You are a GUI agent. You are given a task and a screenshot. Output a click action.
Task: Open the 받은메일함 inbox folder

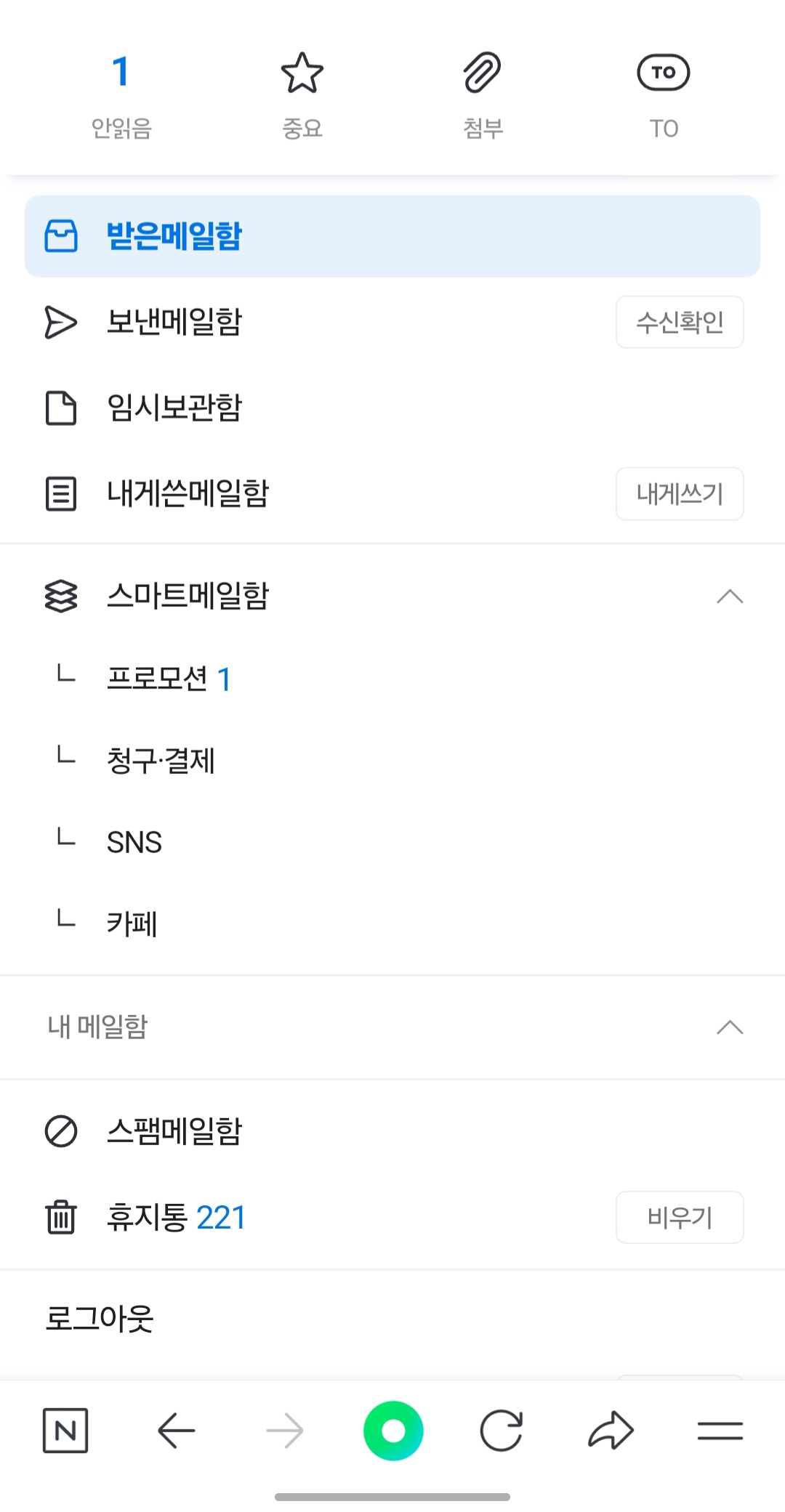(x=174, y=236)
